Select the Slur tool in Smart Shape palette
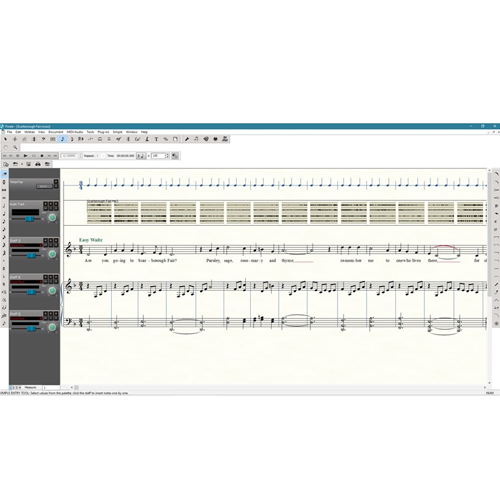The height and width of the screenshot is (500, 500). point(496,174)
